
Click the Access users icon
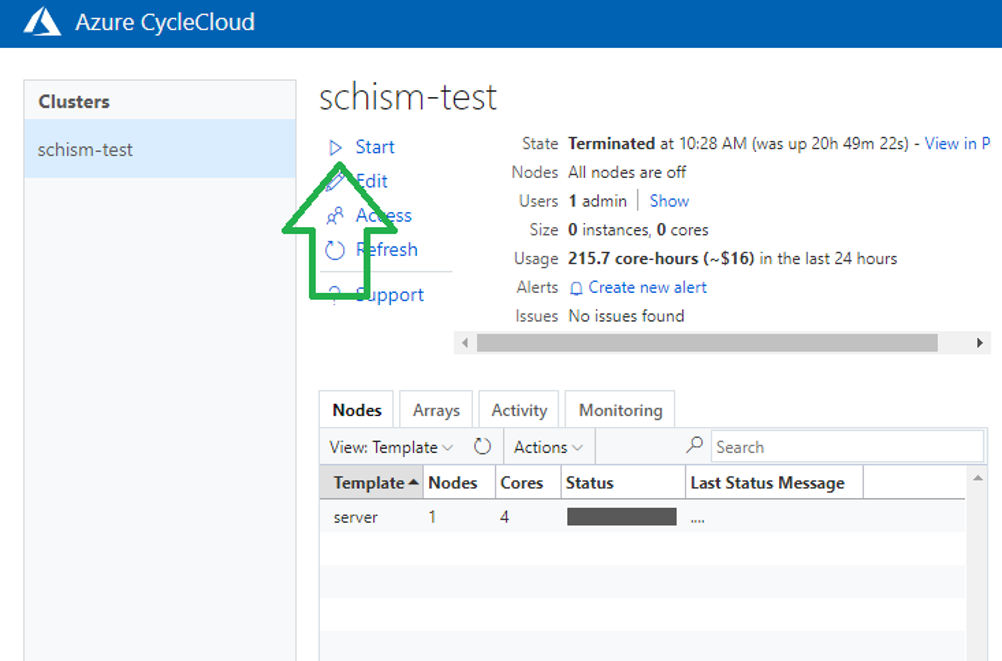335,215
